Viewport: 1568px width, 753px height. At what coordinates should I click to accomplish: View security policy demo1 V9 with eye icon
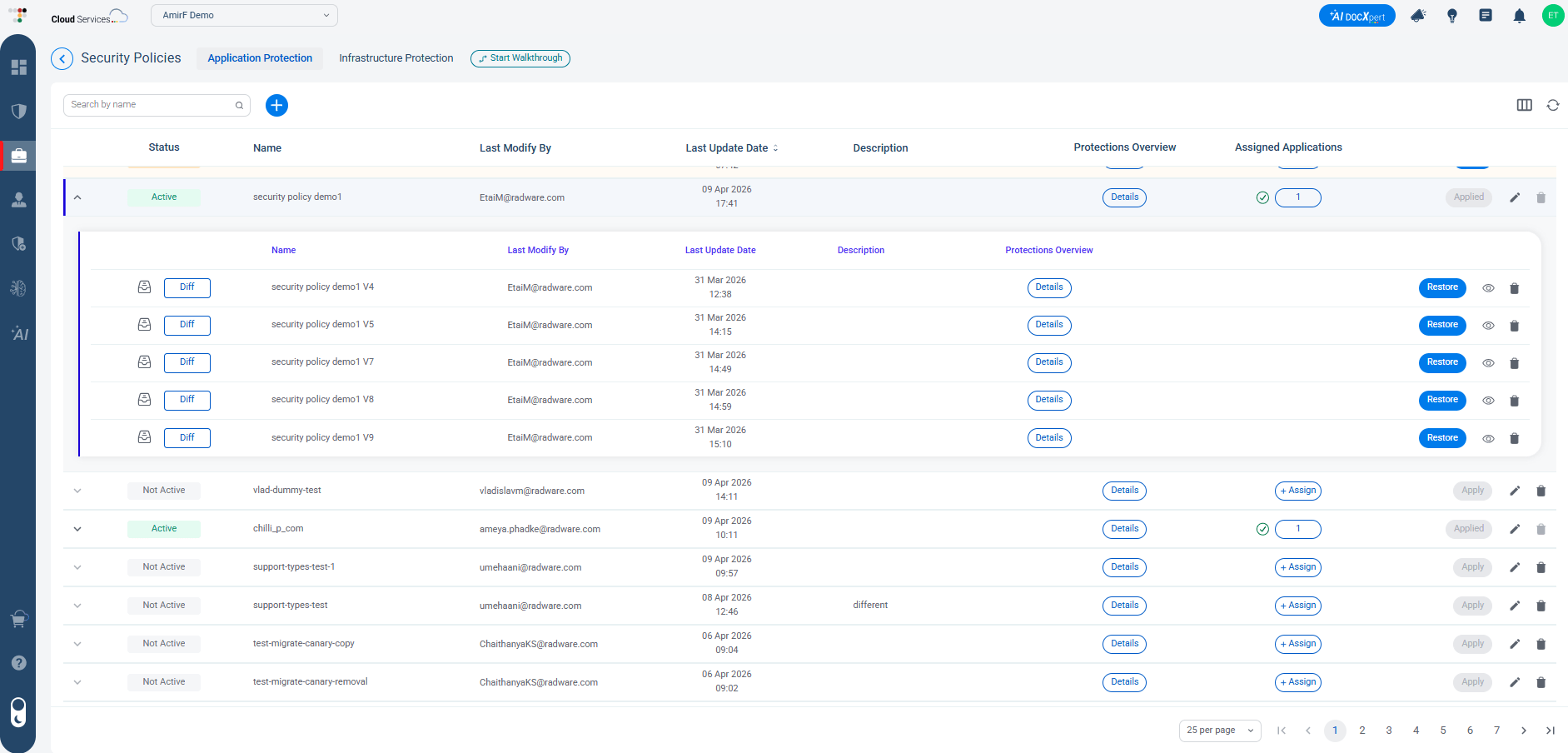coord(1488,438)
